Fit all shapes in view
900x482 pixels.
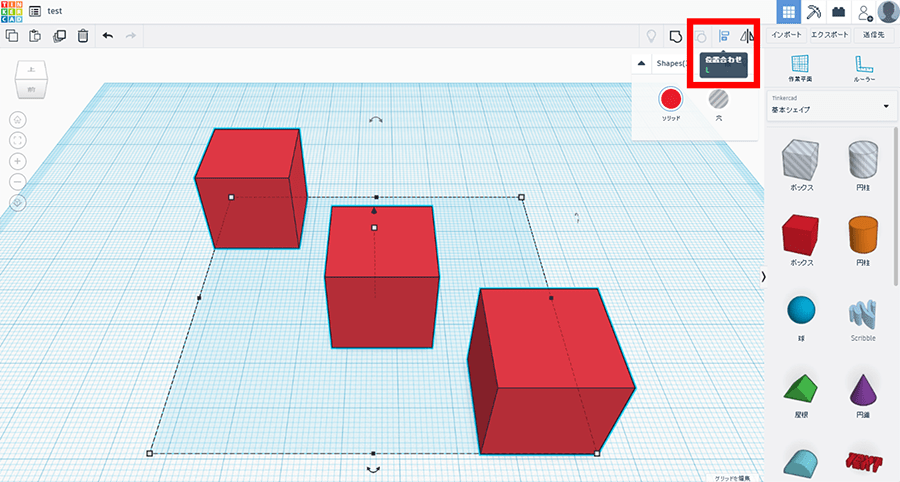coord(18,141)
